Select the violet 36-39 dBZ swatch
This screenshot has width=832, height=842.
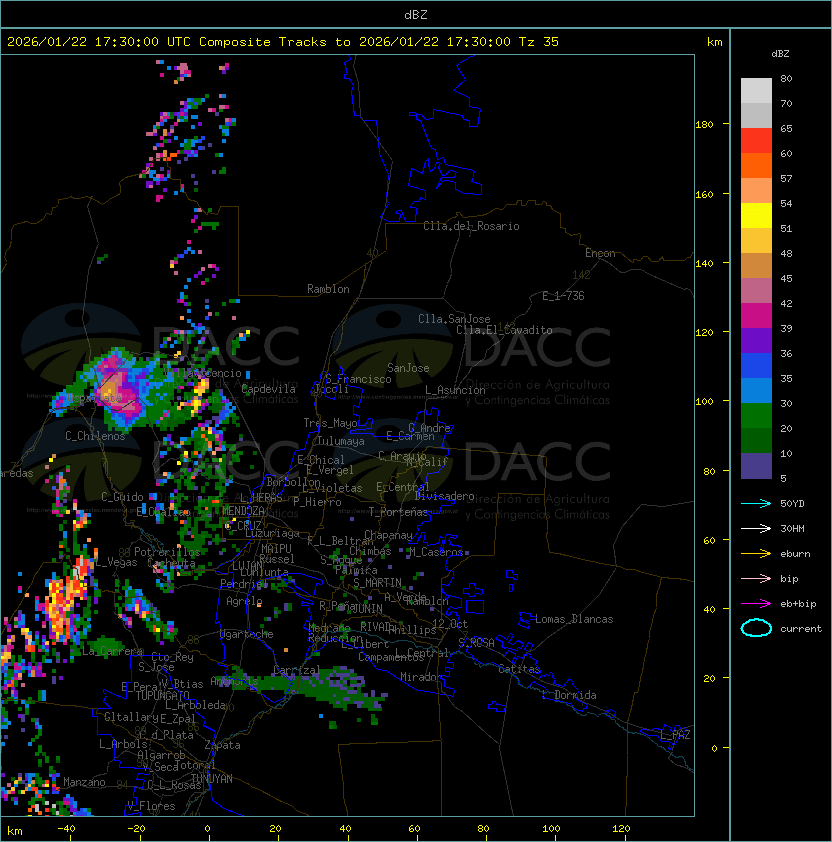pyautogui.click(x=756, y=341)
